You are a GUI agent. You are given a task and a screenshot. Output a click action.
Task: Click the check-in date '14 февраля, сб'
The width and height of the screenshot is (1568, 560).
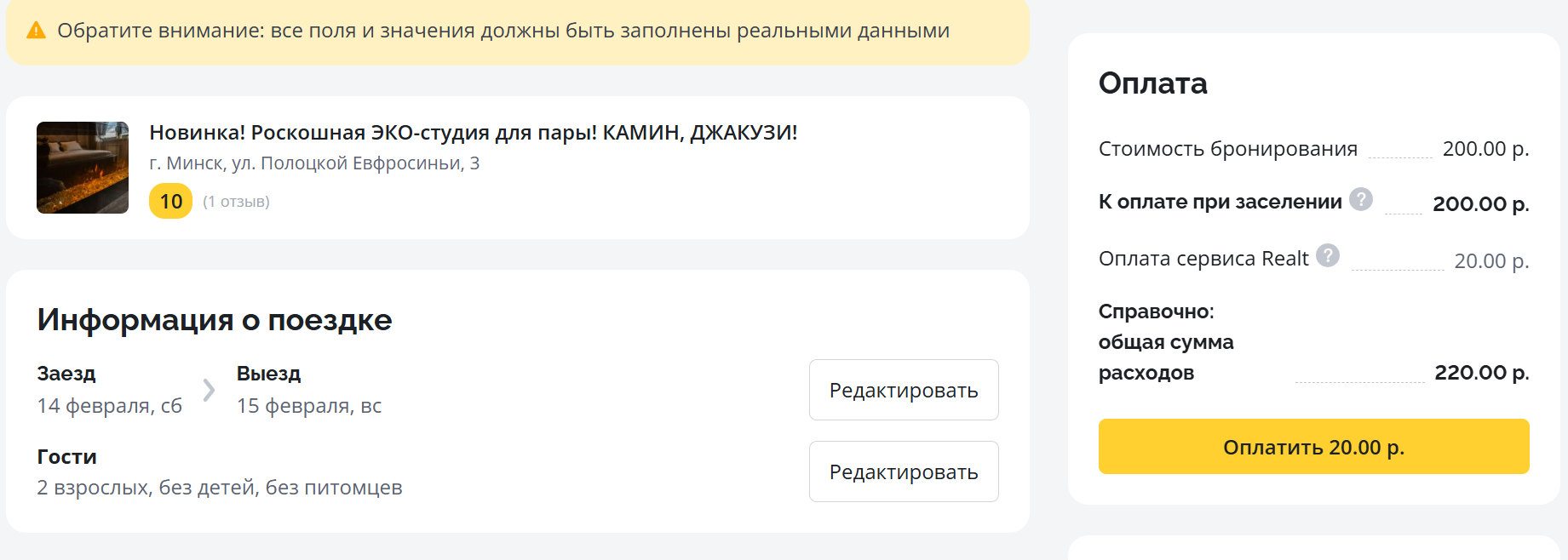109,406
